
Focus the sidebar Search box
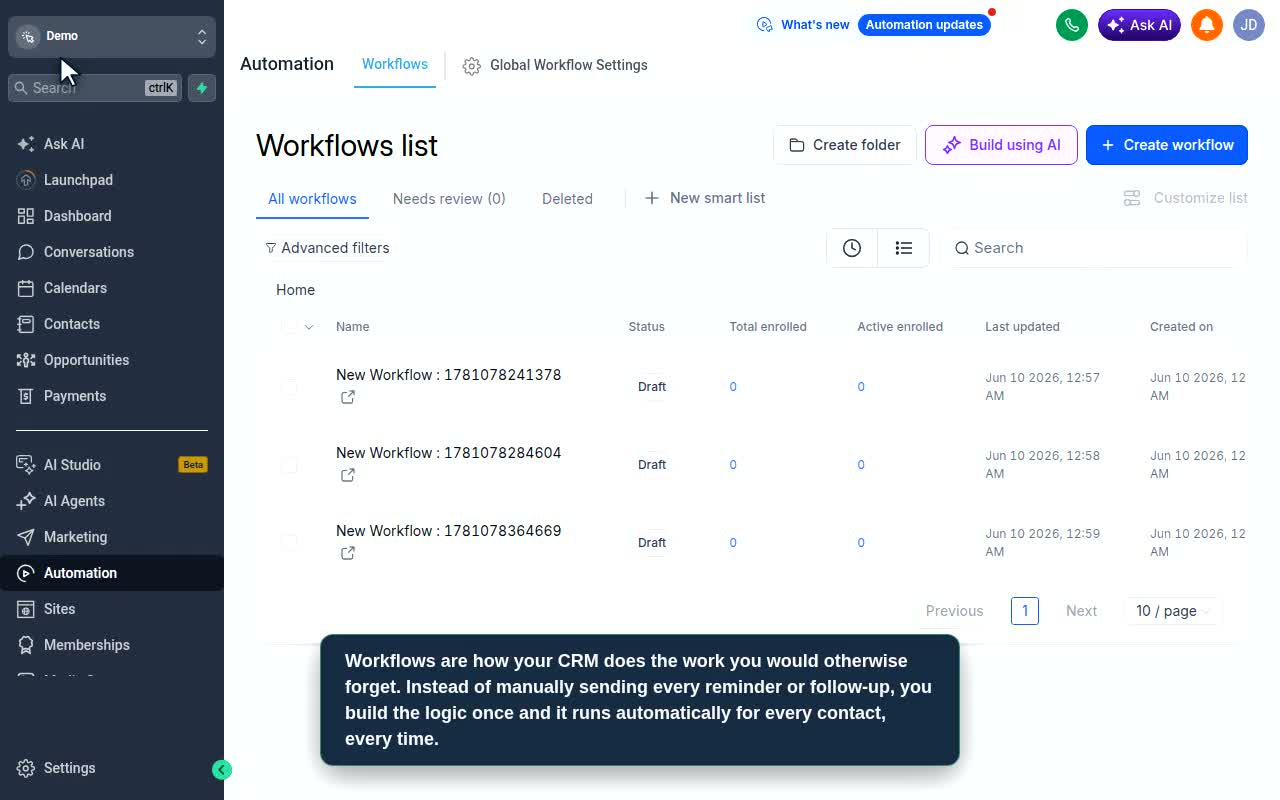(96, 88)
